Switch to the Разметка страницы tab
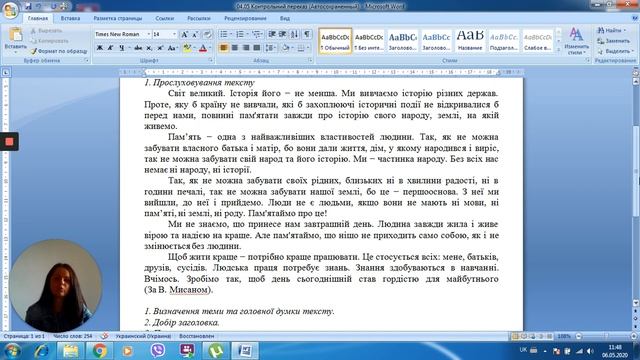Image resolution: width=640 pixels, height=360 pixels. point(118,18)
